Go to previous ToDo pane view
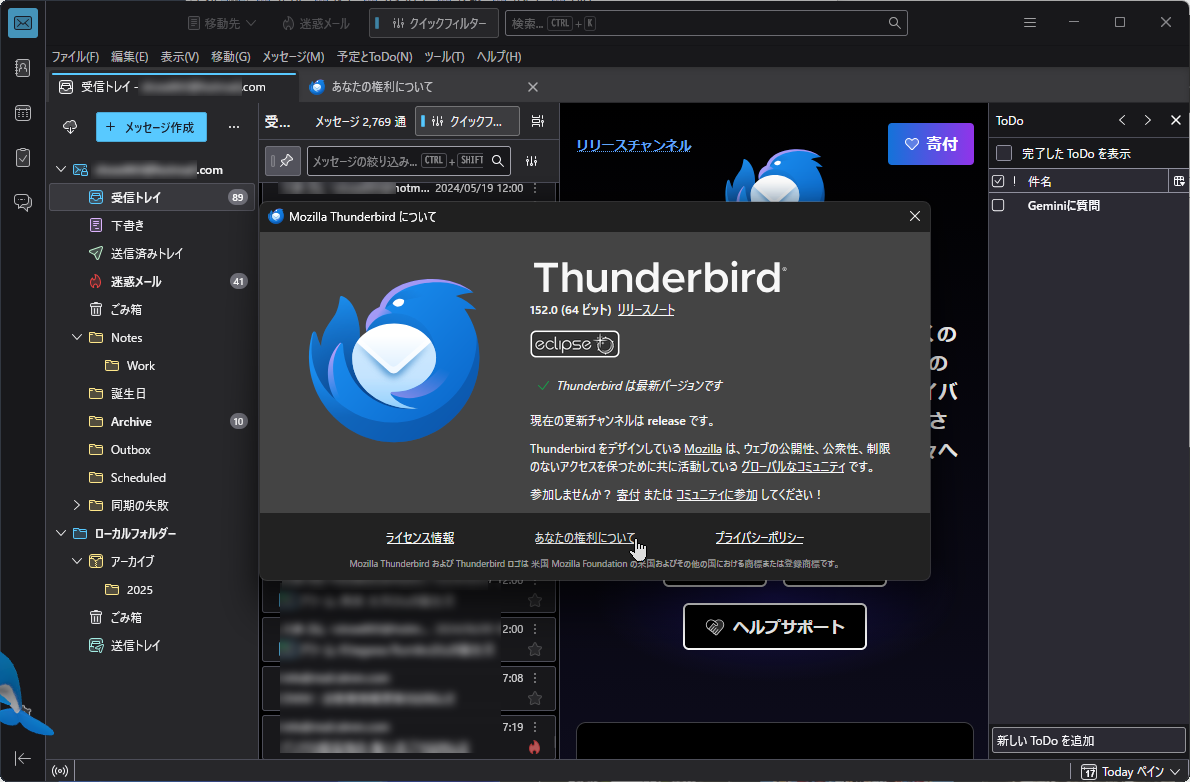Screen dimensions: 1190x782 pyautogui.click(x=1122, y=120)
